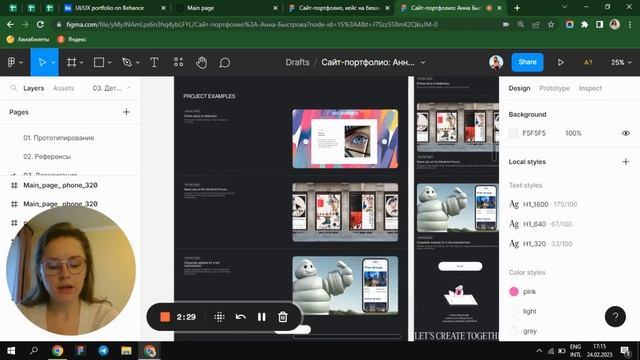Open the help question mark button
Viewport: 640px width, 360px height.
click(615, 316)
